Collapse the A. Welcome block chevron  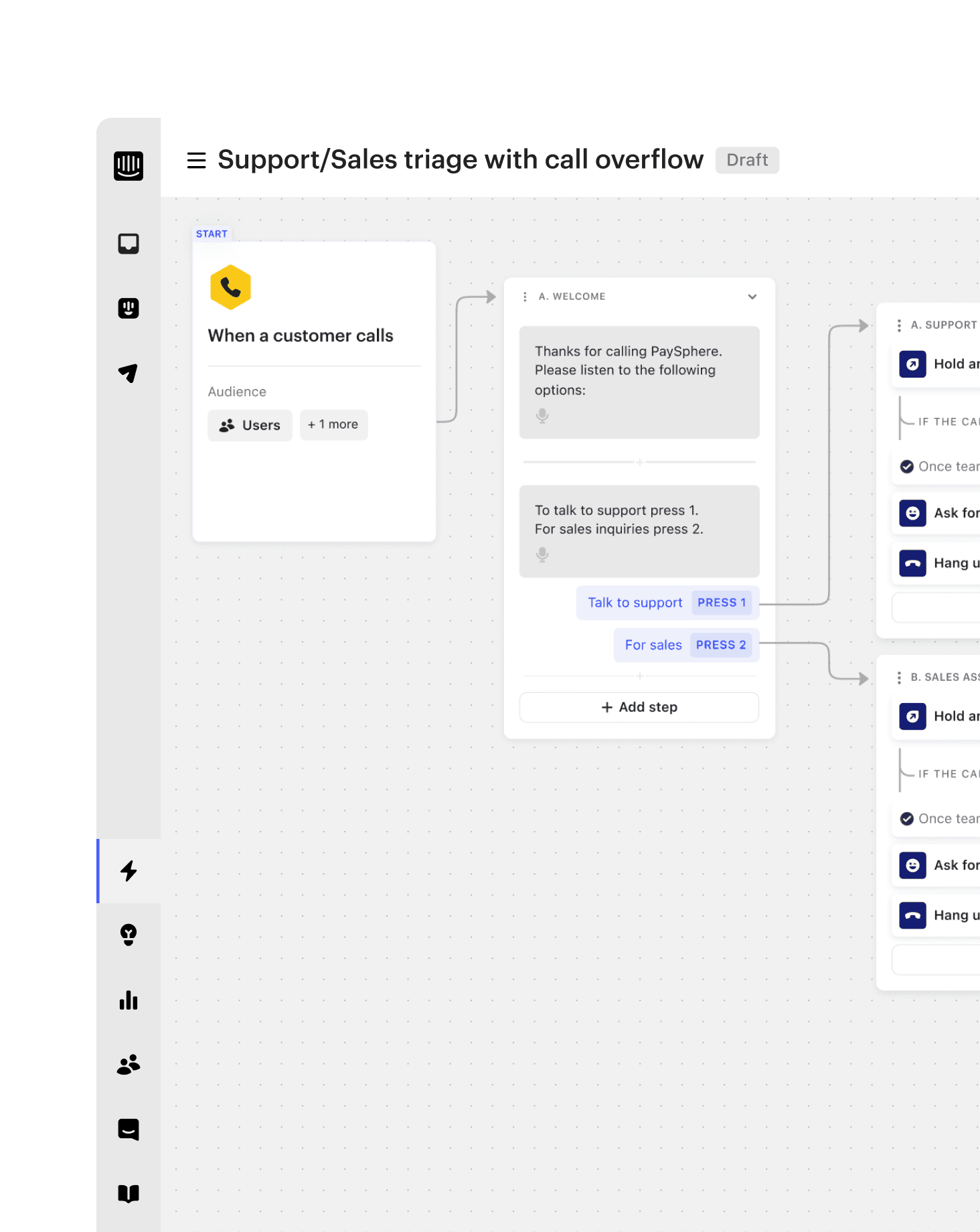[x=752, y=297]
